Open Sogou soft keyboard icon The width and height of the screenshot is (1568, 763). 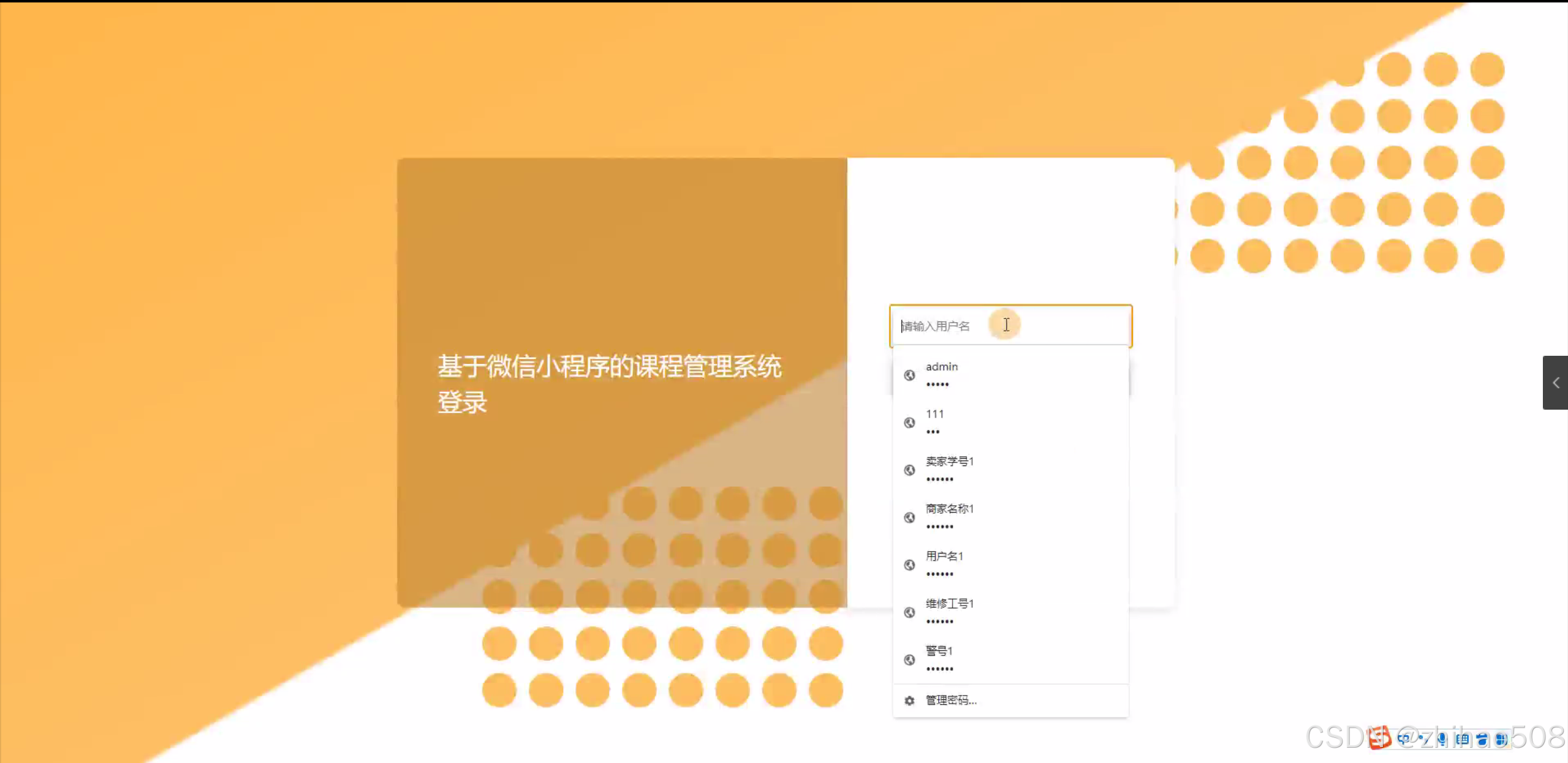[x=1463, y=739]
